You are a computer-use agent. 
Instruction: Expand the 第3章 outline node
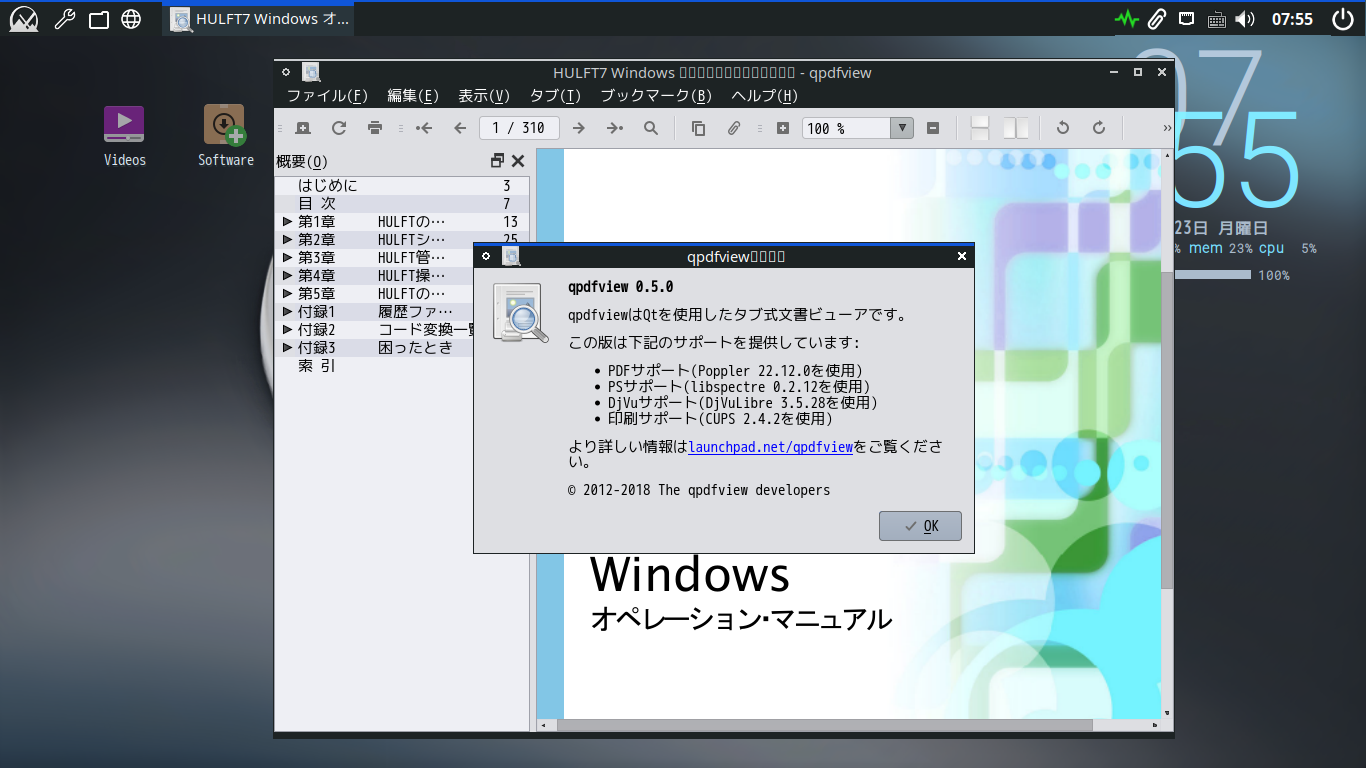coord(287,258)
